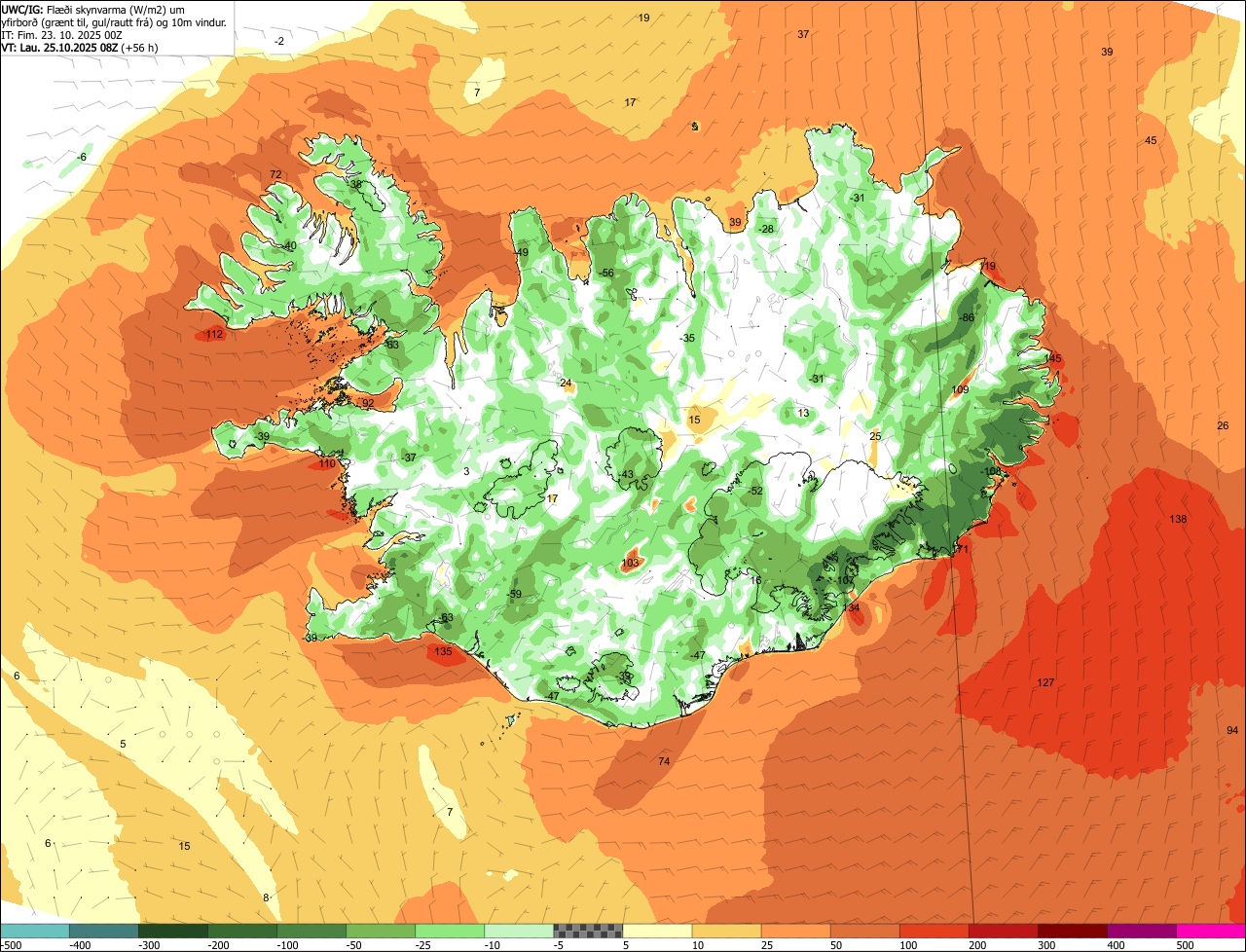Click the map value "-35"
The height and width of the screenshot is (952, 1246).
coord(687,338)
